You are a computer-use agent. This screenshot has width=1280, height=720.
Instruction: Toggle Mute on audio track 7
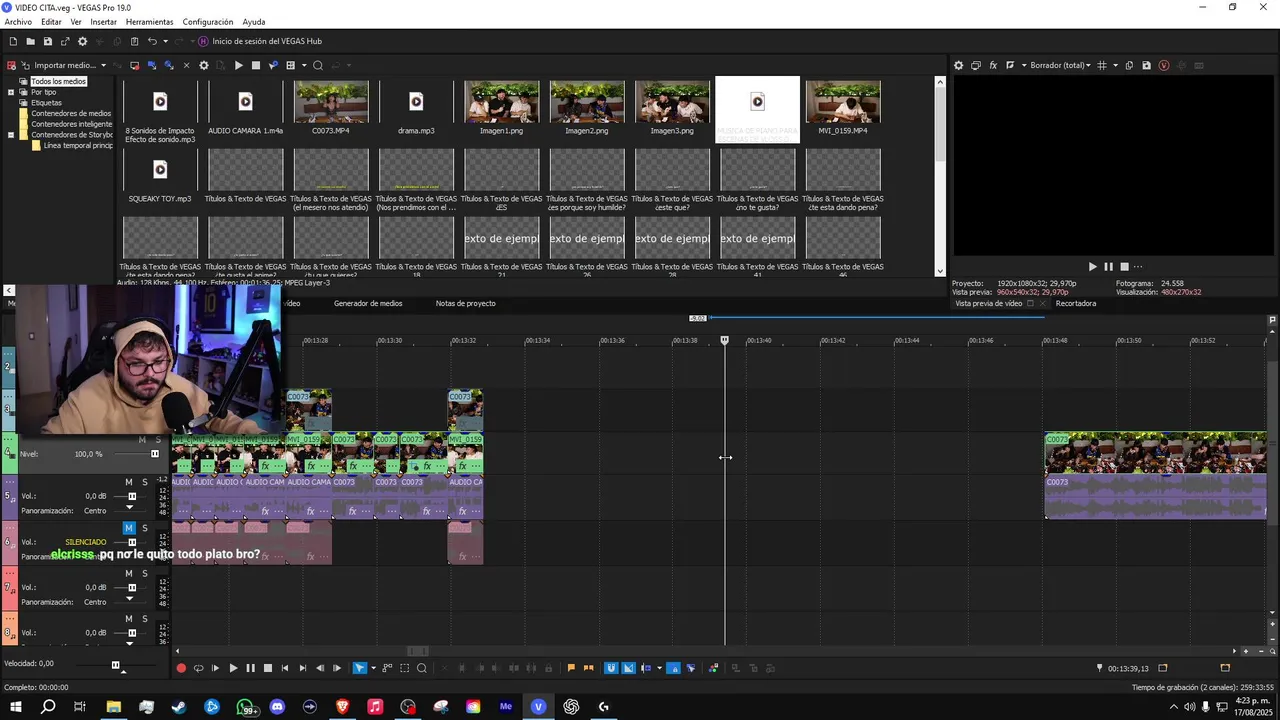[x=129, y=573]
